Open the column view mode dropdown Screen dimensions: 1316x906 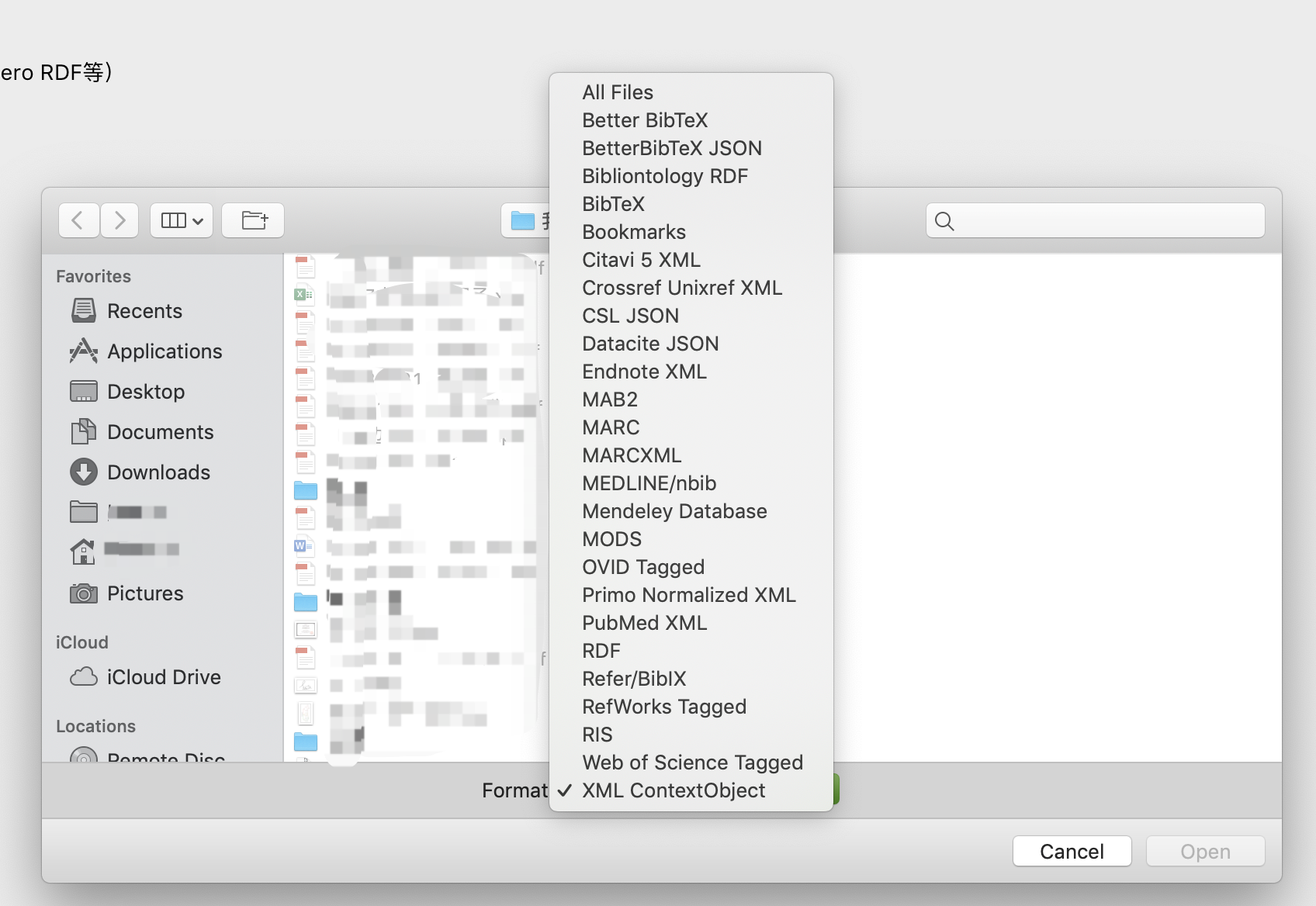click(x=182, y=220)
